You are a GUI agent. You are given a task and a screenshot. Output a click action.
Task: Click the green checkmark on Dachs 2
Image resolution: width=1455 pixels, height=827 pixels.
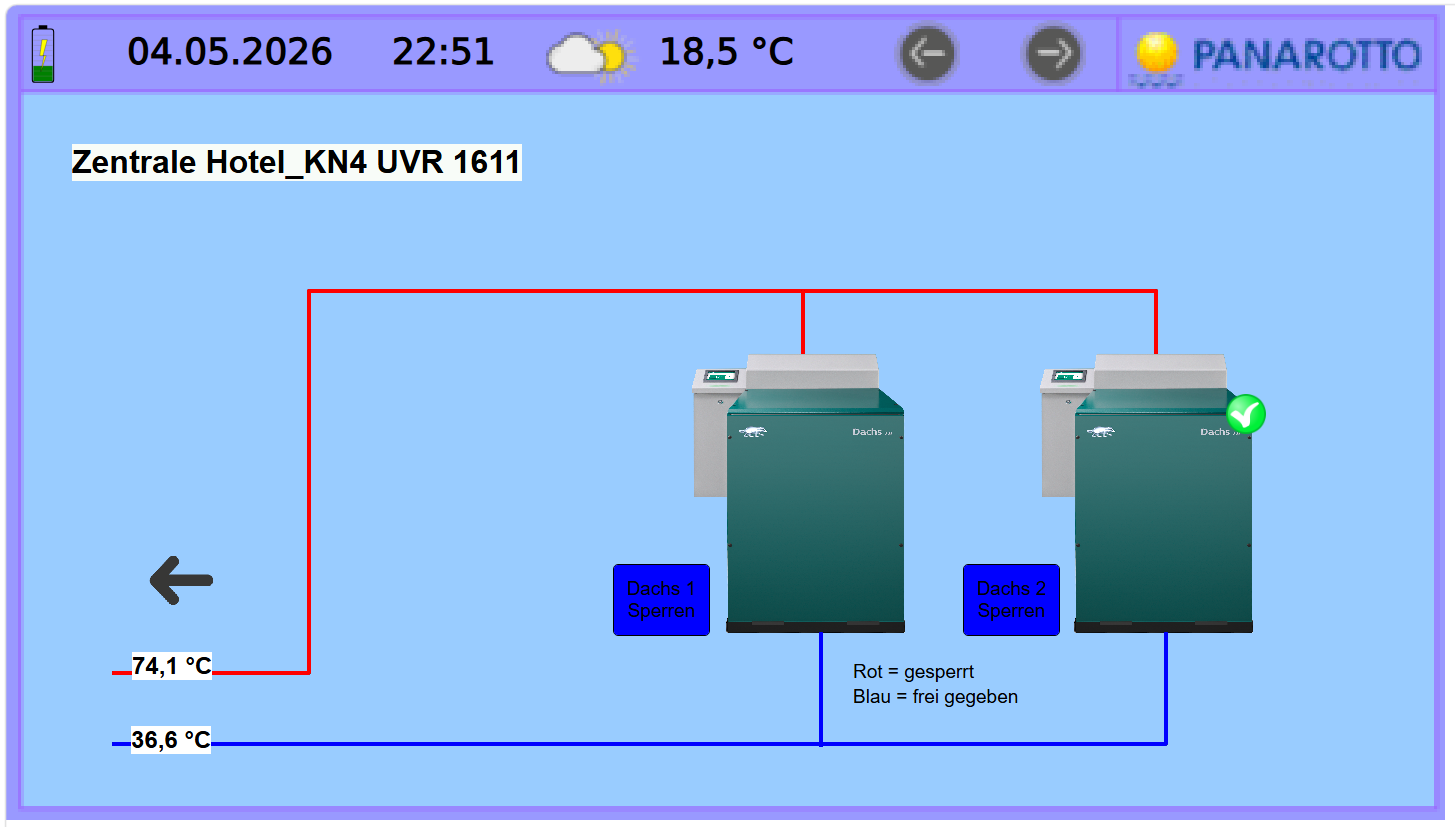pyautogui.click(x=1246, y=414)
